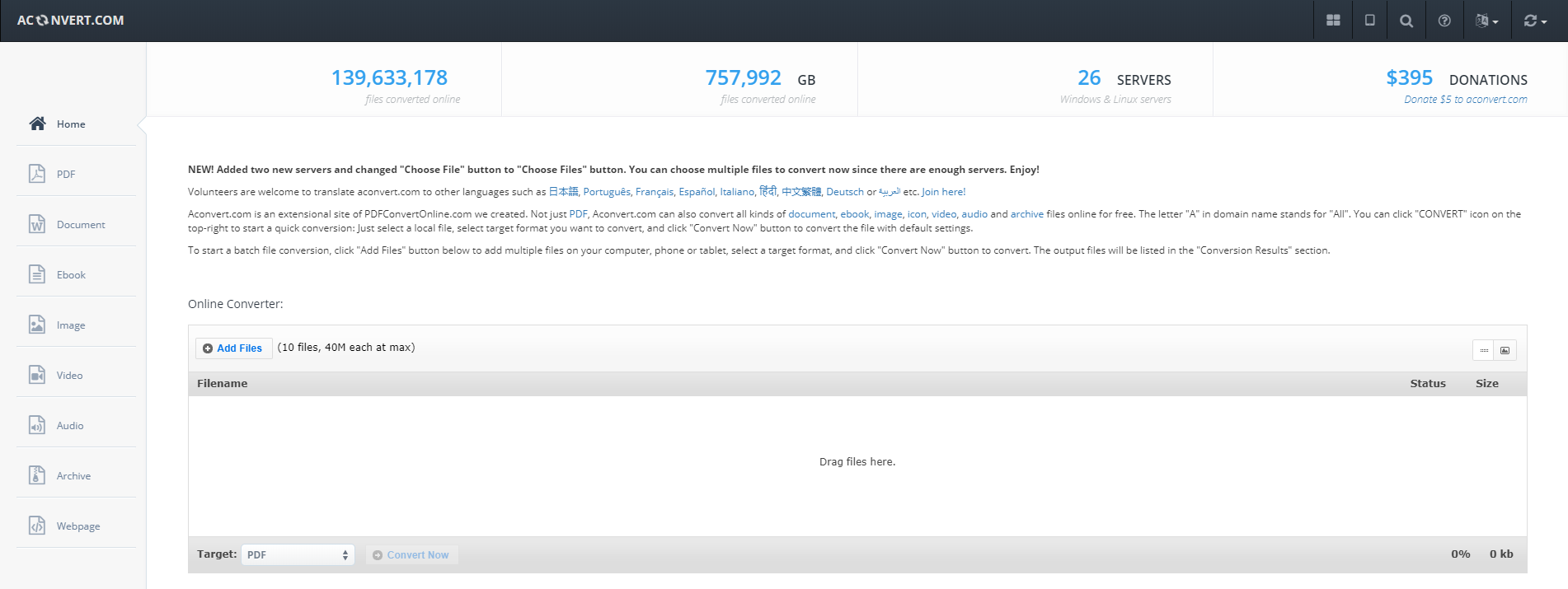
Task: Follow the video link in description
Action: 944,214
